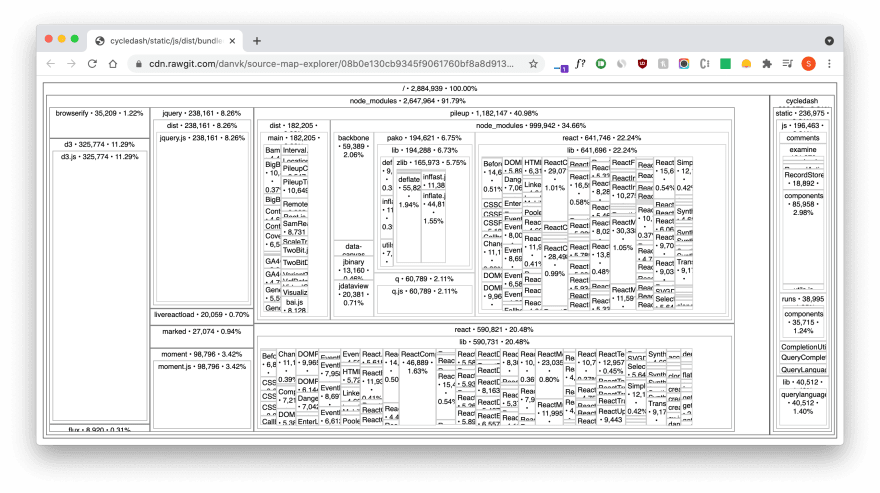The height and width of the screenshot is (493, 880).
Task: Open the green circle extension icon
Action: point(601,64)
